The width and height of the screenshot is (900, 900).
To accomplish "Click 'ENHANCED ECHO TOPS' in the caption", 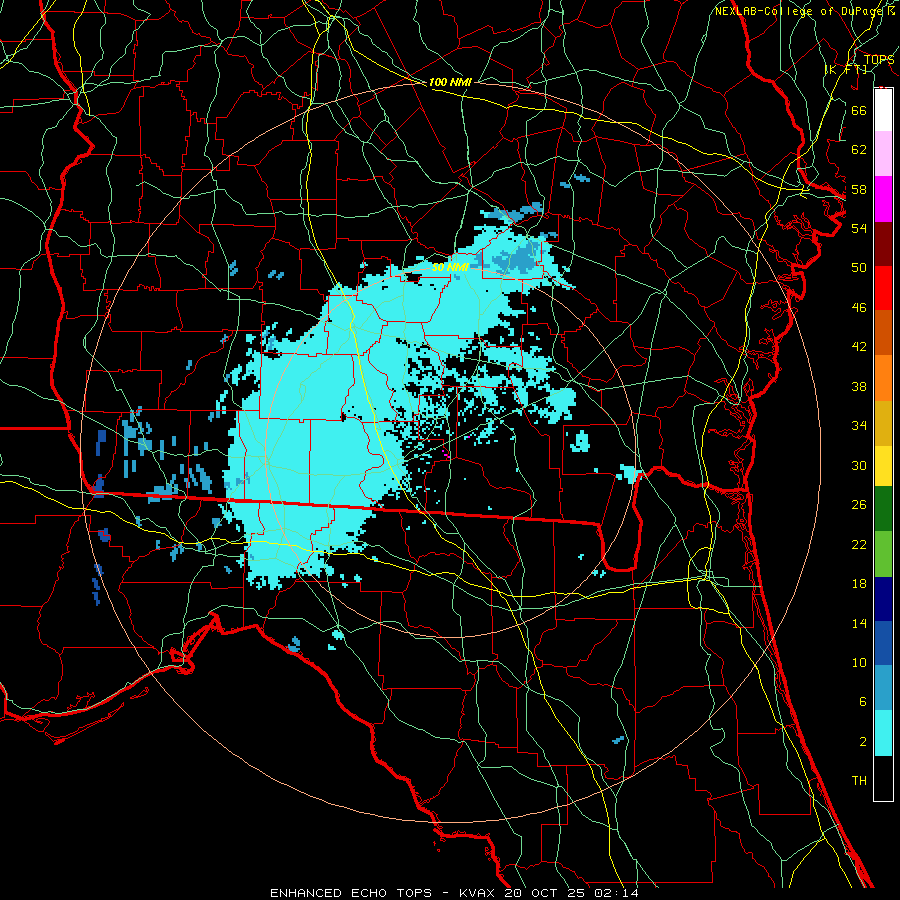I will click(x=351, y=893).
